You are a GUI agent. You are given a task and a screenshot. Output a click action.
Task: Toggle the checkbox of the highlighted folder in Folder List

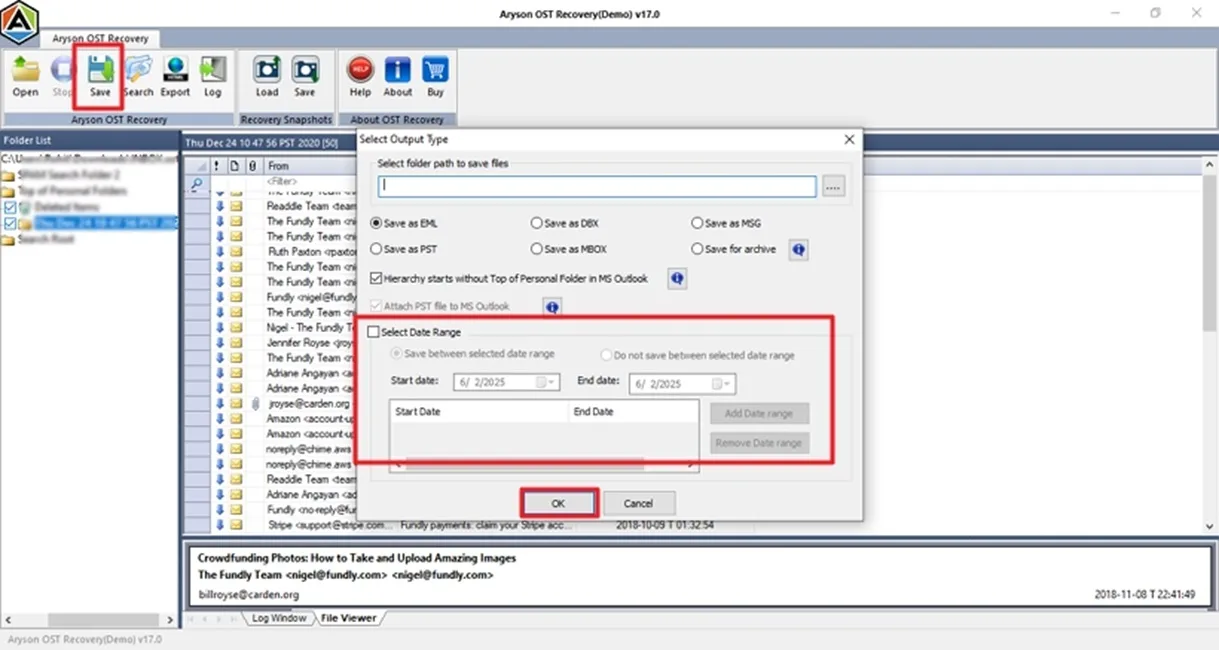click(x=10, y=222)
